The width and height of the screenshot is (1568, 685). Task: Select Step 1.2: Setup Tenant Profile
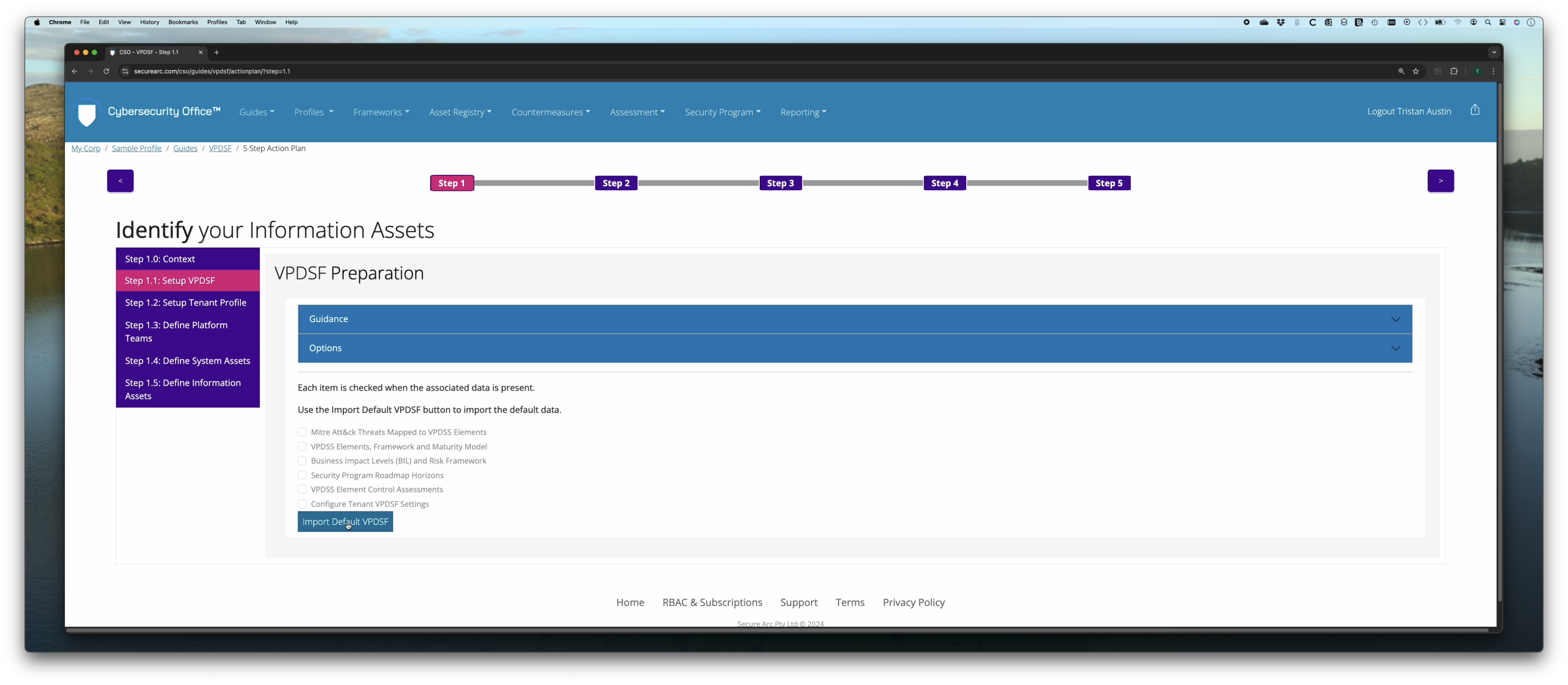tap(188, 302)
